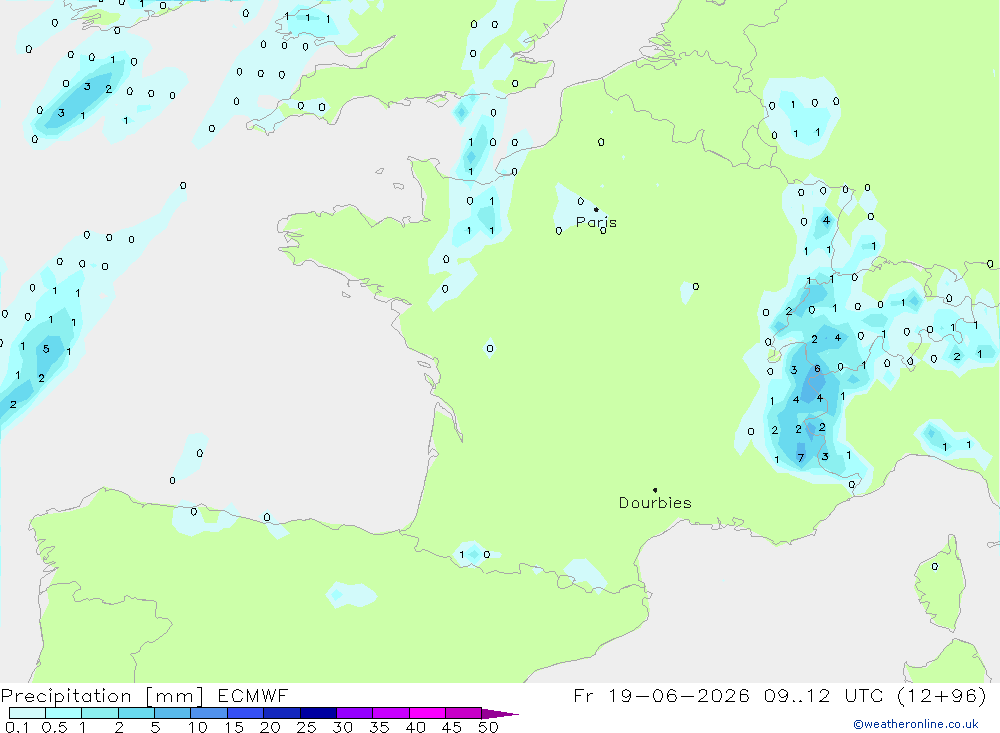Screen dimensions: 1000x733
Task: Click the legend scale label '25'
Action: 306,727
